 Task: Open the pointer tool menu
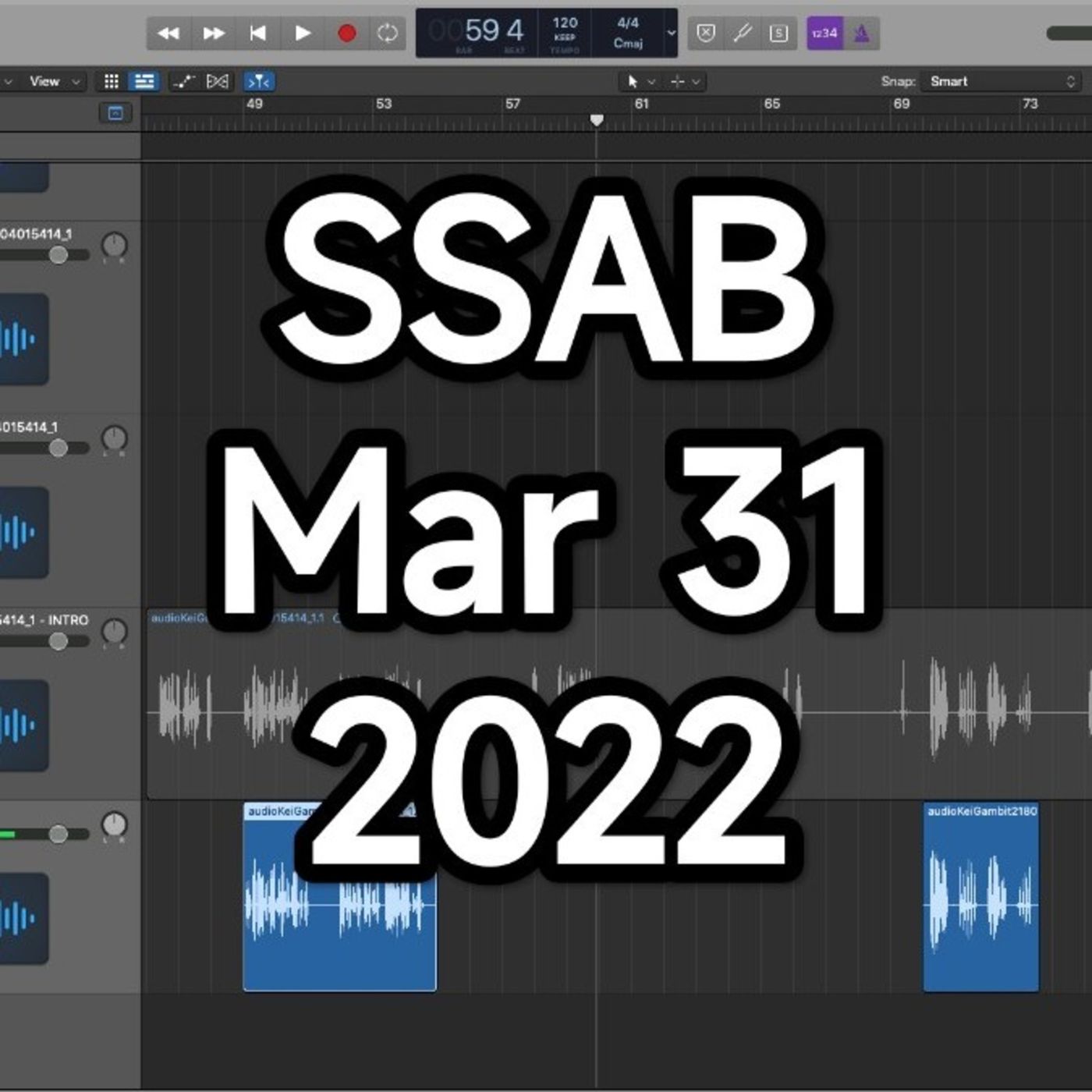click(x=639, y=81)
